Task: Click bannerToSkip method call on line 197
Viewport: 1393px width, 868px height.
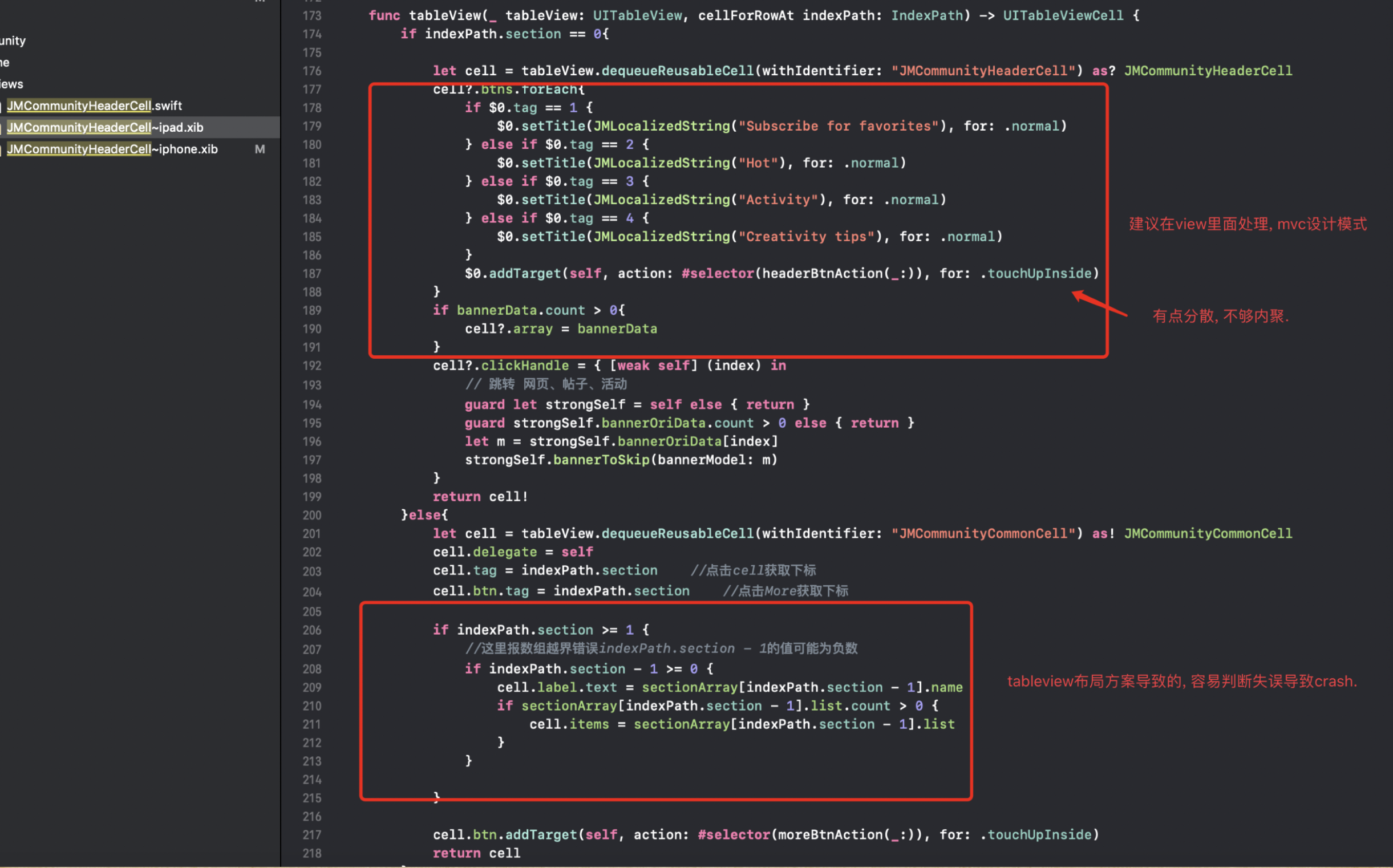Action: [x=601, y=460]
